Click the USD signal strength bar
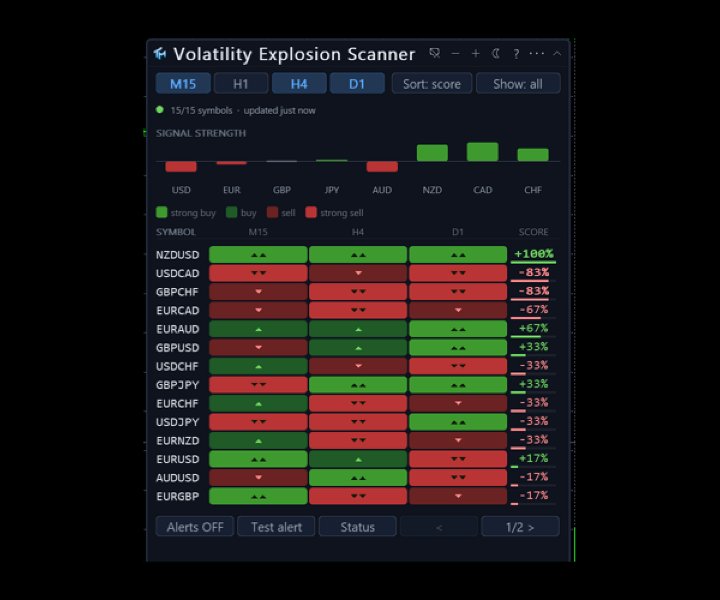720x600 pixels. (x=181, y=167)
